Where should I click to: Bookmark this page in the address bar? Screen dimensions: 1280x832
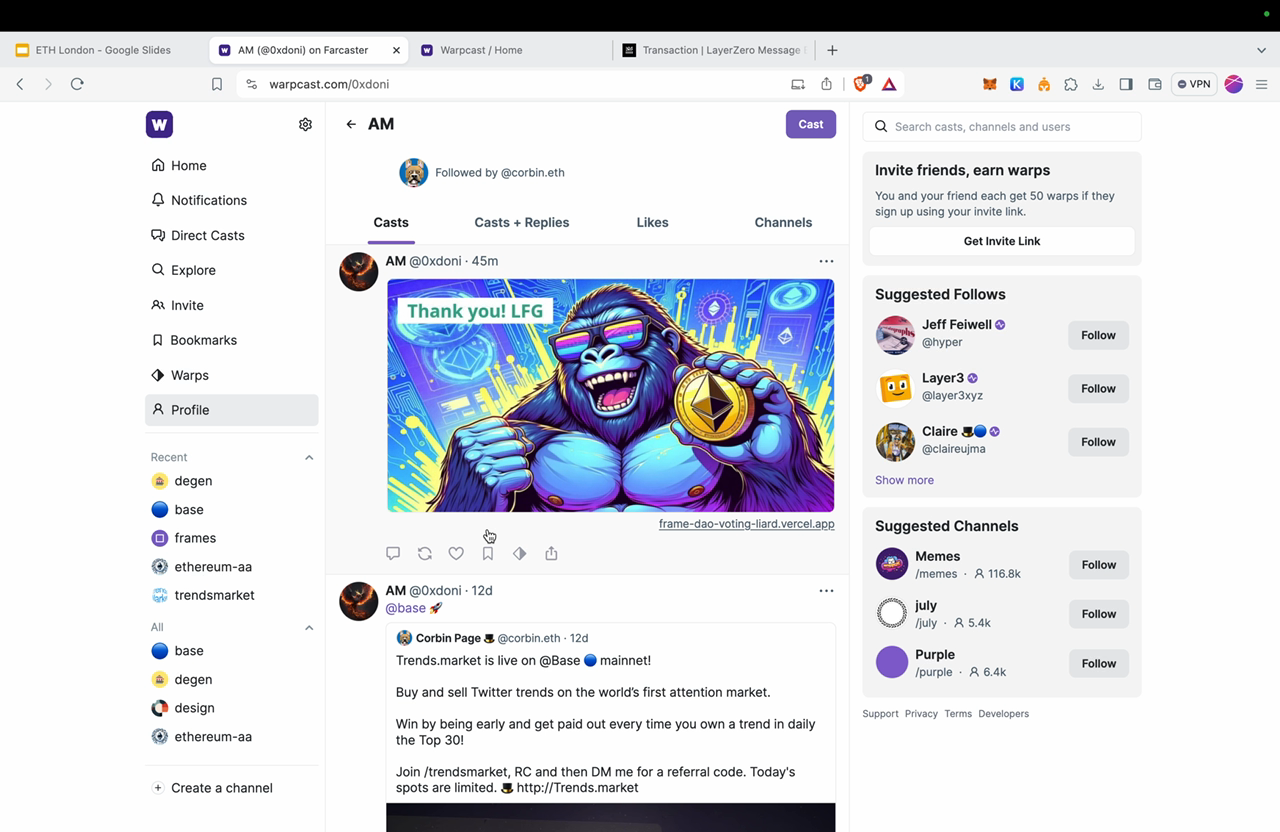point(217,84)
